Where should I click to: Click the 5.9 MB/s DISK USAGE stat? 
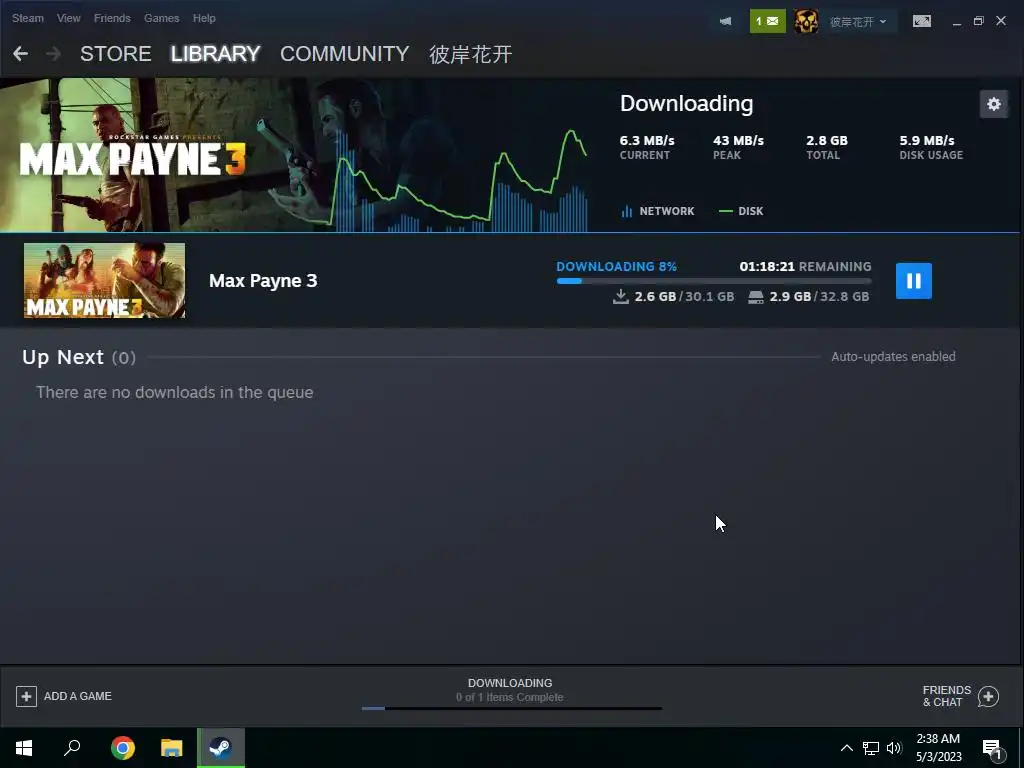[931, 147]
